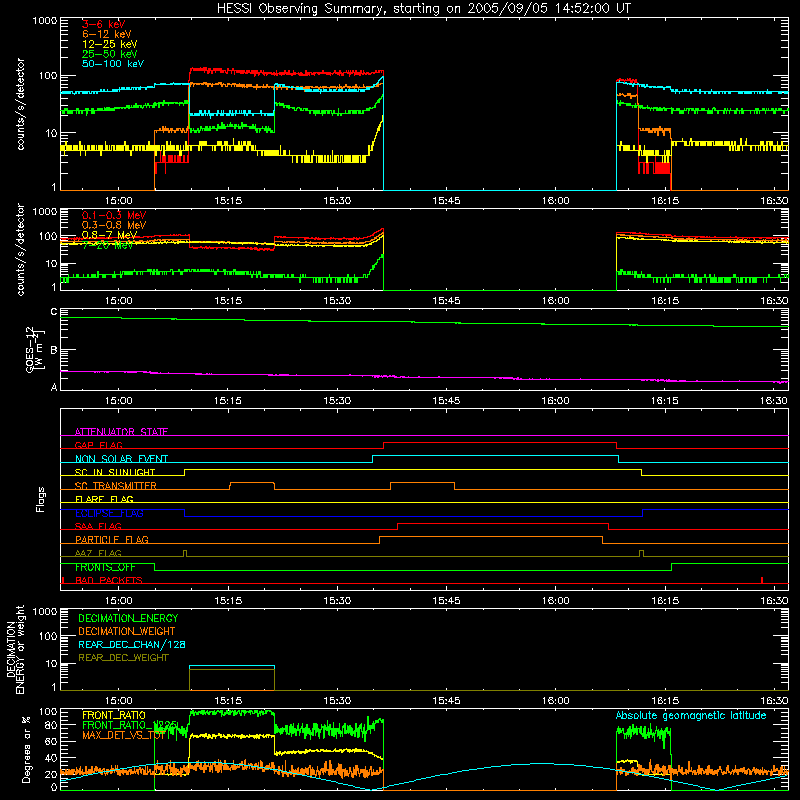The height and width of the screenshot is (800, 800).
Task: Select the orange MAX_DET_VS_TOT legend label
Action: (x=123, y=735)
